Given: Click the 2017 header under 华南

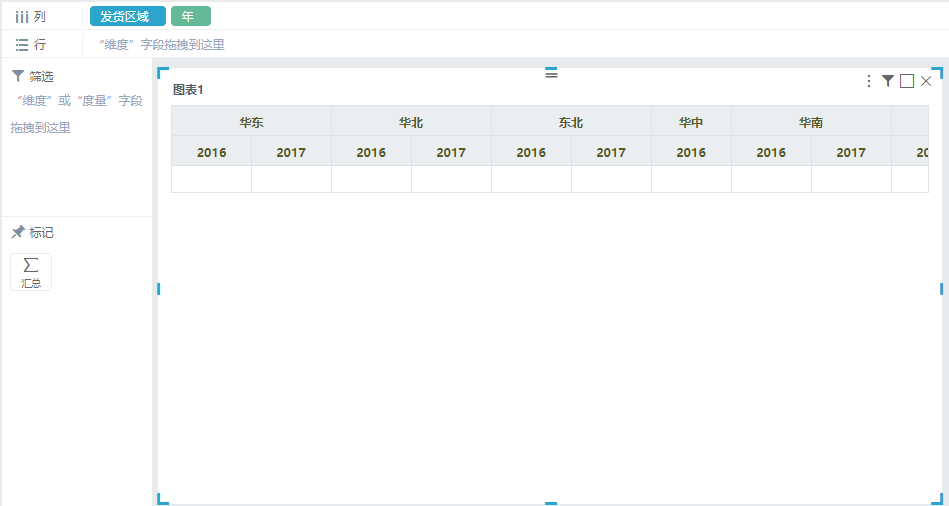Looking at the screenshot, I should pos(851,153).
